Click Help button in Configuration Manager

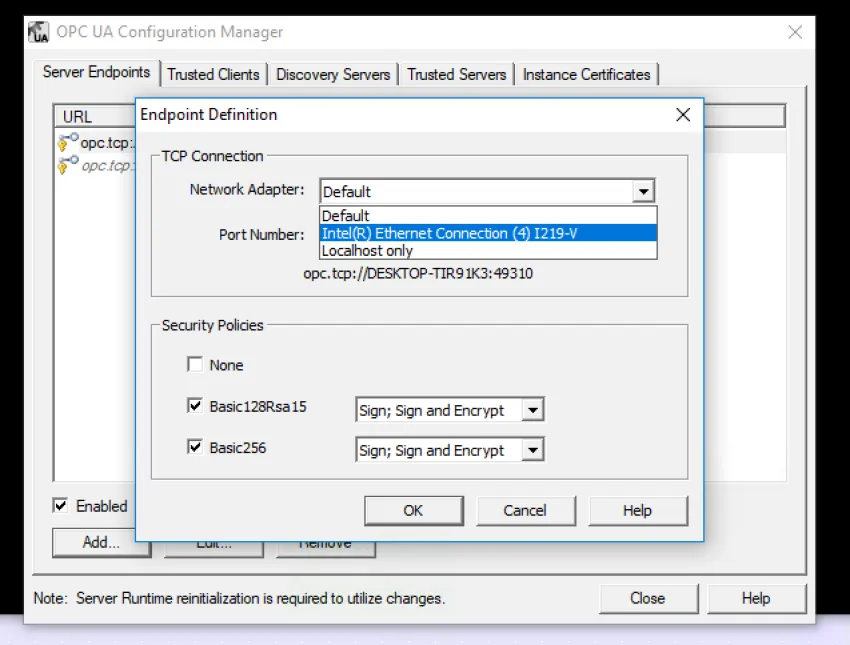pyautogui.click(x=756, y=598)
